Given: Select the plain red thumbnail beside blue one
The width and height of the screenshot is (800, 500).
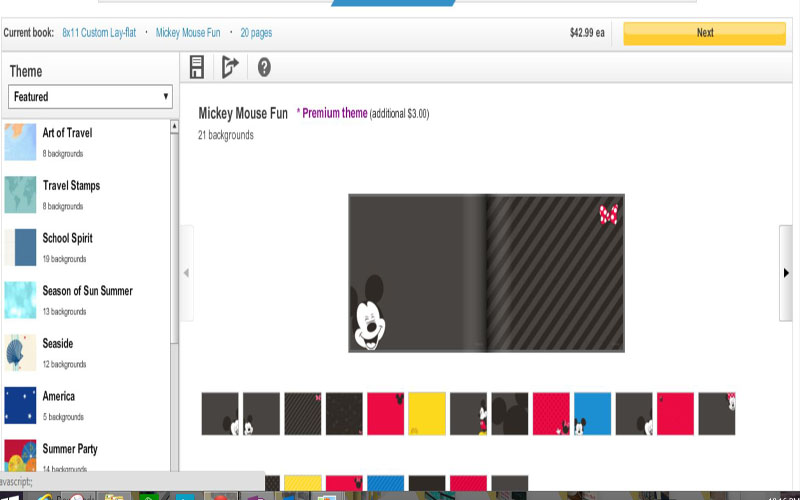Looking at the screenshot, I should [x=676, y=414].
